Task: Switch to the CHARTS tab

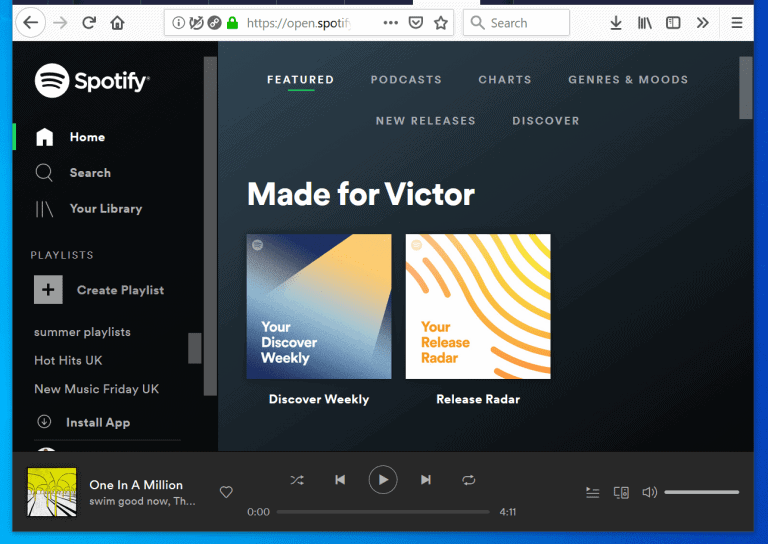Action: click(505, 80)
